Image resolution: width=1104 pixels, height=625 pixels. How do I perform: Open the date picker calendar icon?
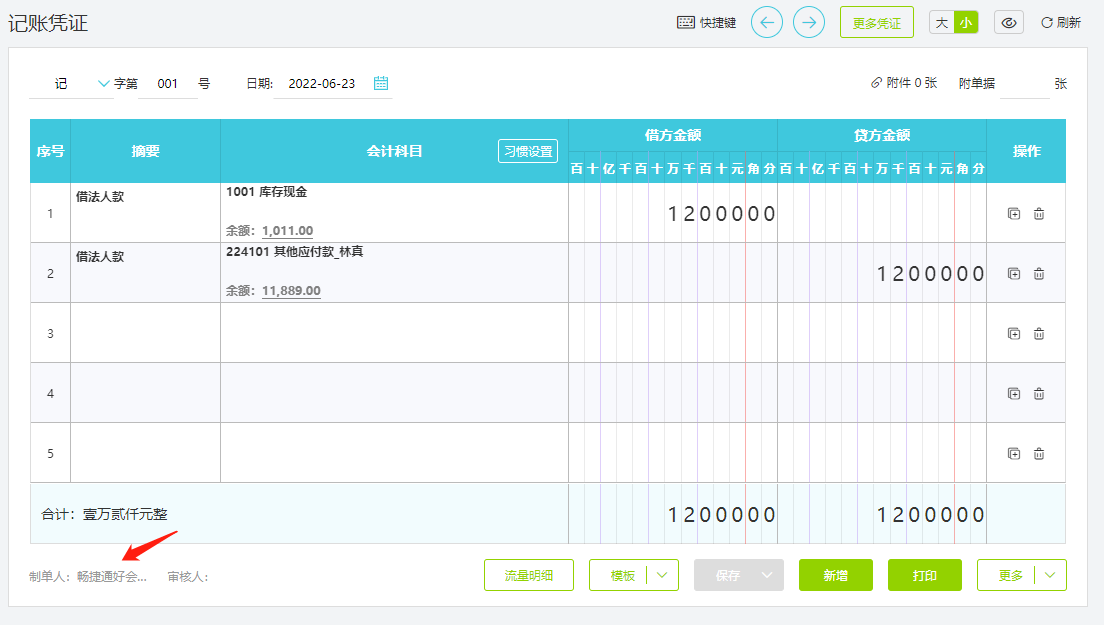tap(381, 83)
